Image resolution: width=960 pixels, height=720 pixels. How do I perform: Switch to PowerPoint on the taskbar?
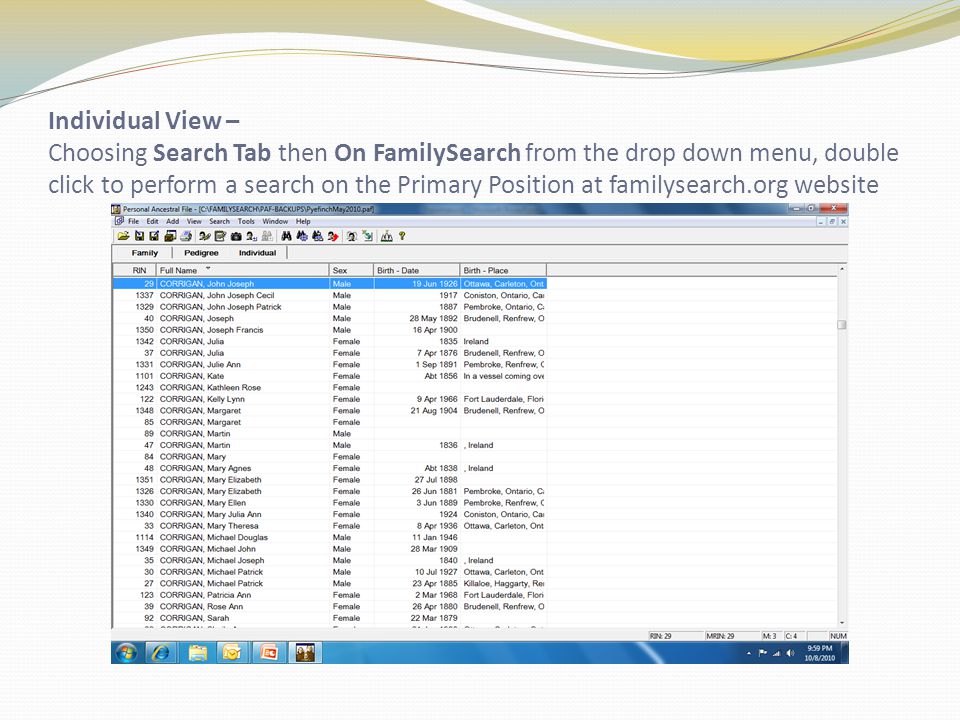[269, 653]
